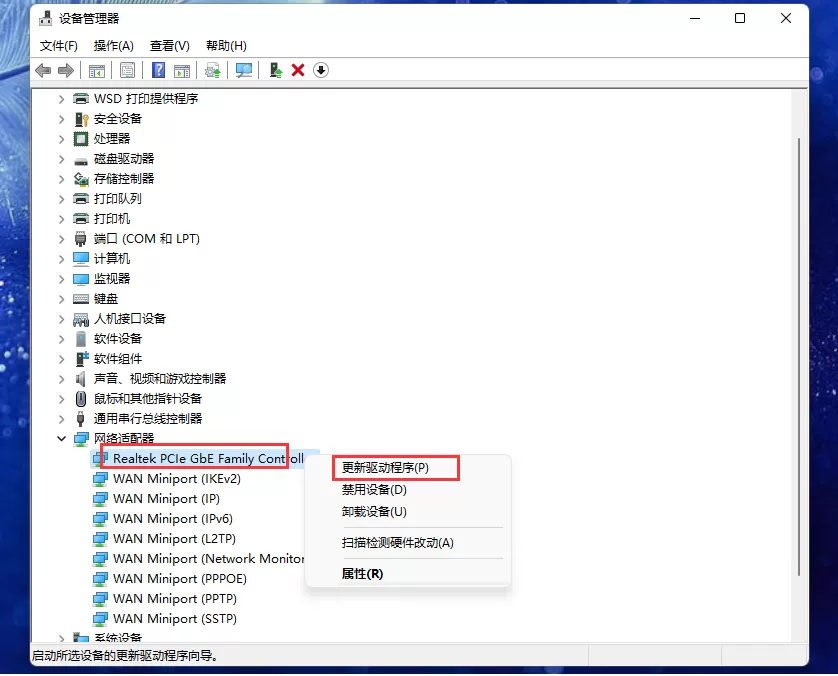Open the 查看 menu
Viewport: 838px width, 676px height.
(166, 45)
